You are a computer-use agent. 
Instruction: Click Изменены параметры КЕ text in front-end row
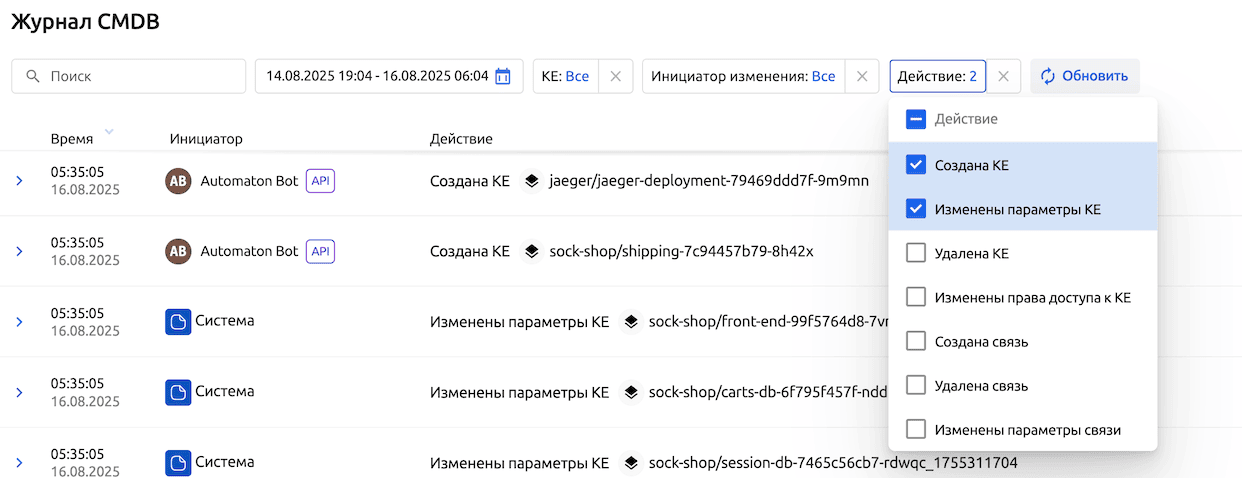519,322
